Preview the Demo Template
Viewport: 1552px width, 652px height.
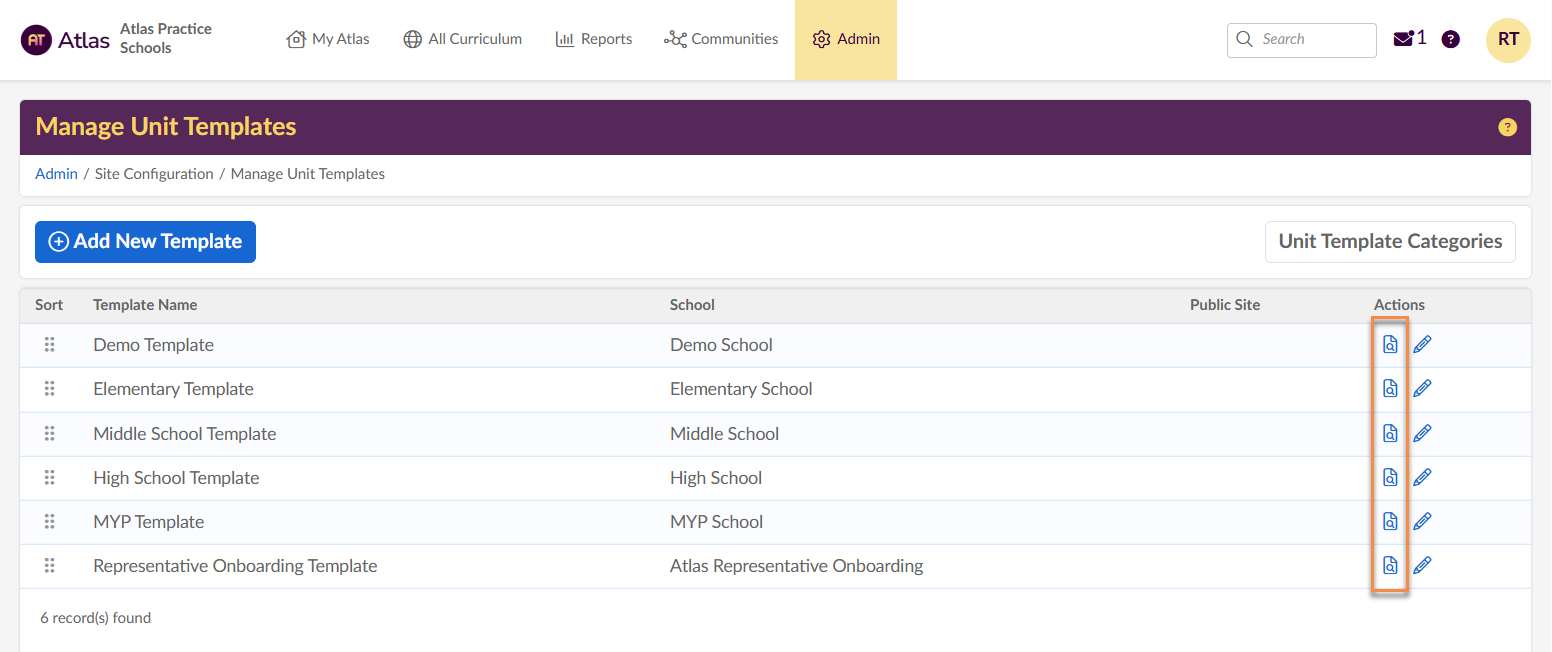click(1389, 345)
